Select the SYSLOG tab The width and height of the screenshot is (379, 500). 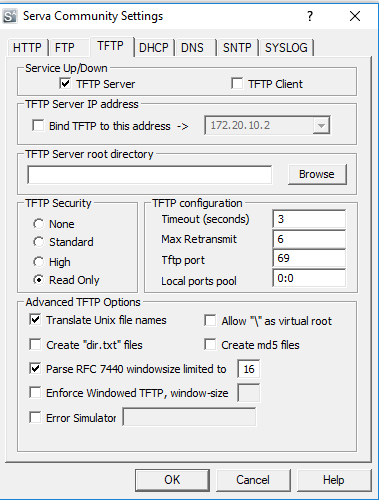tap(286, 48)
